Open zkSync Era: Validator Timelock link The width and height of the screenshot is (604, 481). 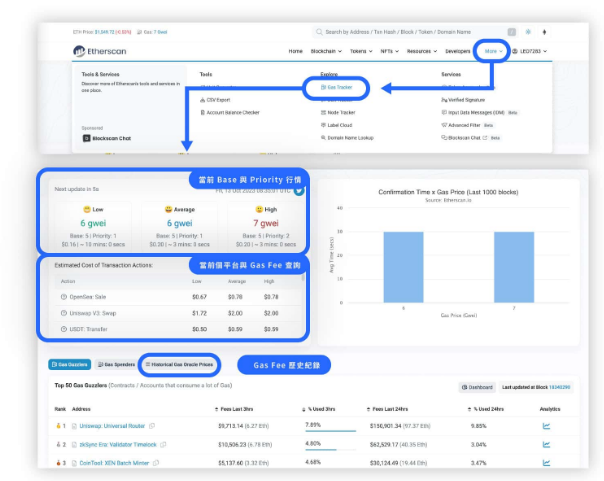[x=118, y=444]
